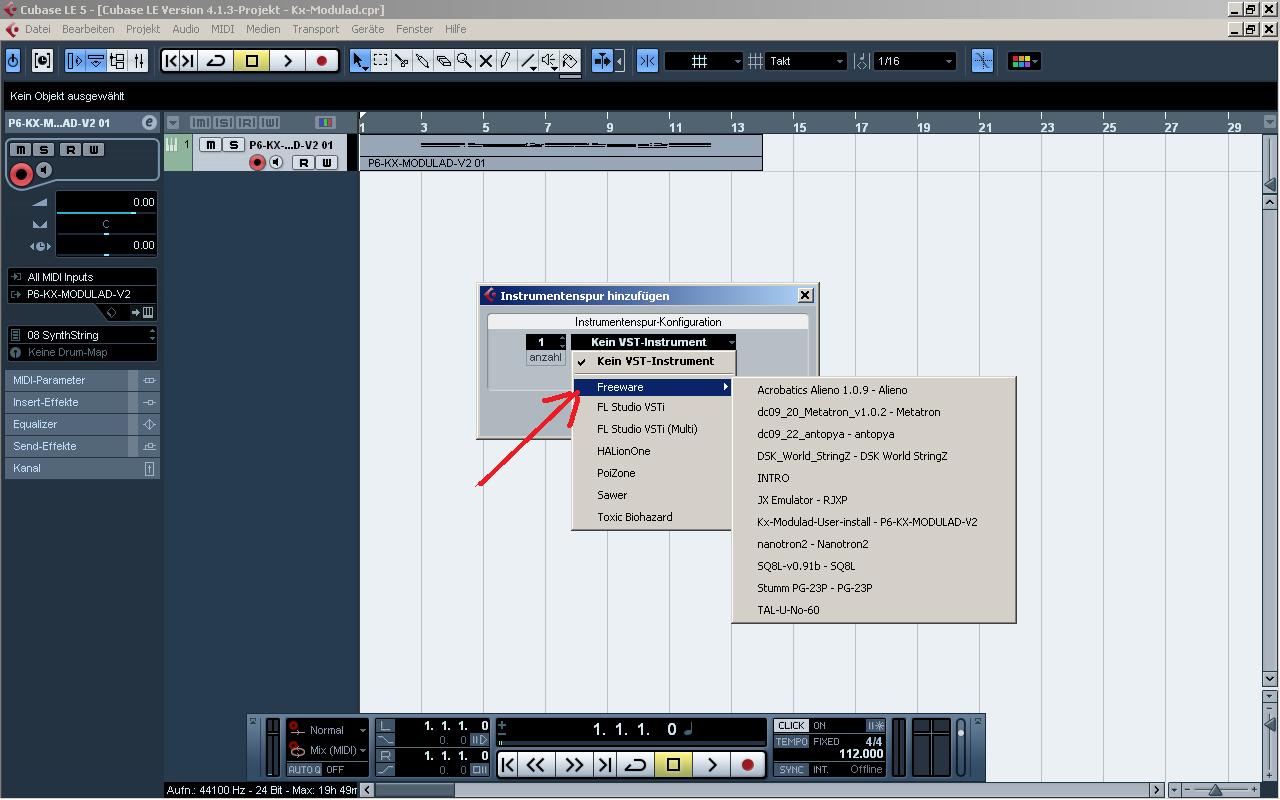Adjust the inspector volume slider

[106, 213]
